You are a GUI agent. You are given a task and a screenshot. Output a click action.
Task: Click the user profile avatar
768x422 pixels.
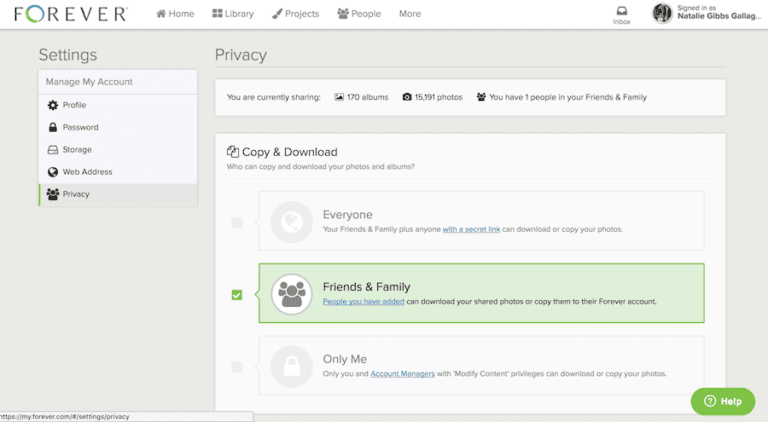coord(663,13)
